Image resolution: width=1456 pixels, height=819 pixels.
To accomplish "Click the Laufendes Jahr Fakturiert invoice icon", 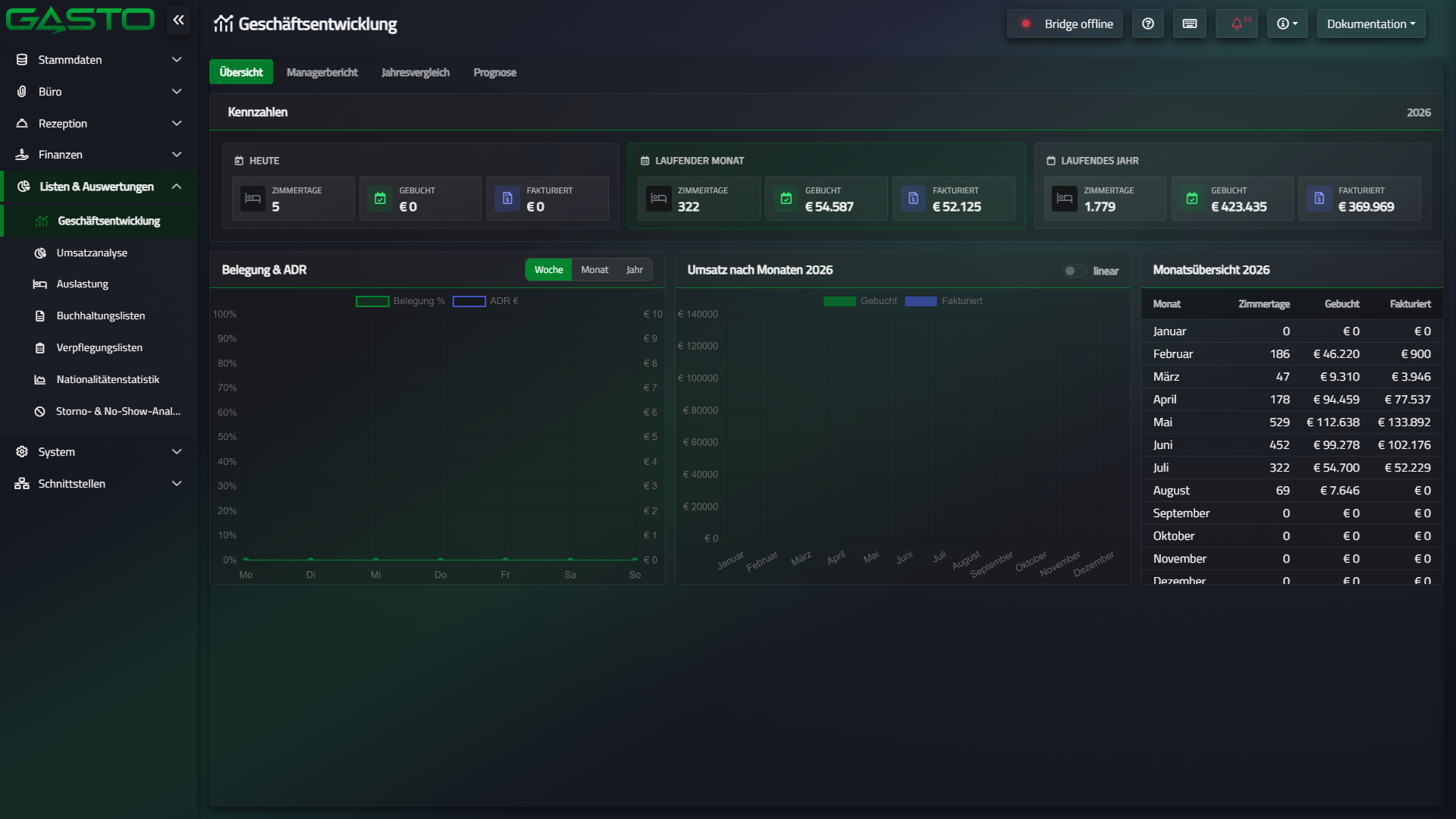I will [x=1319, y=199].
